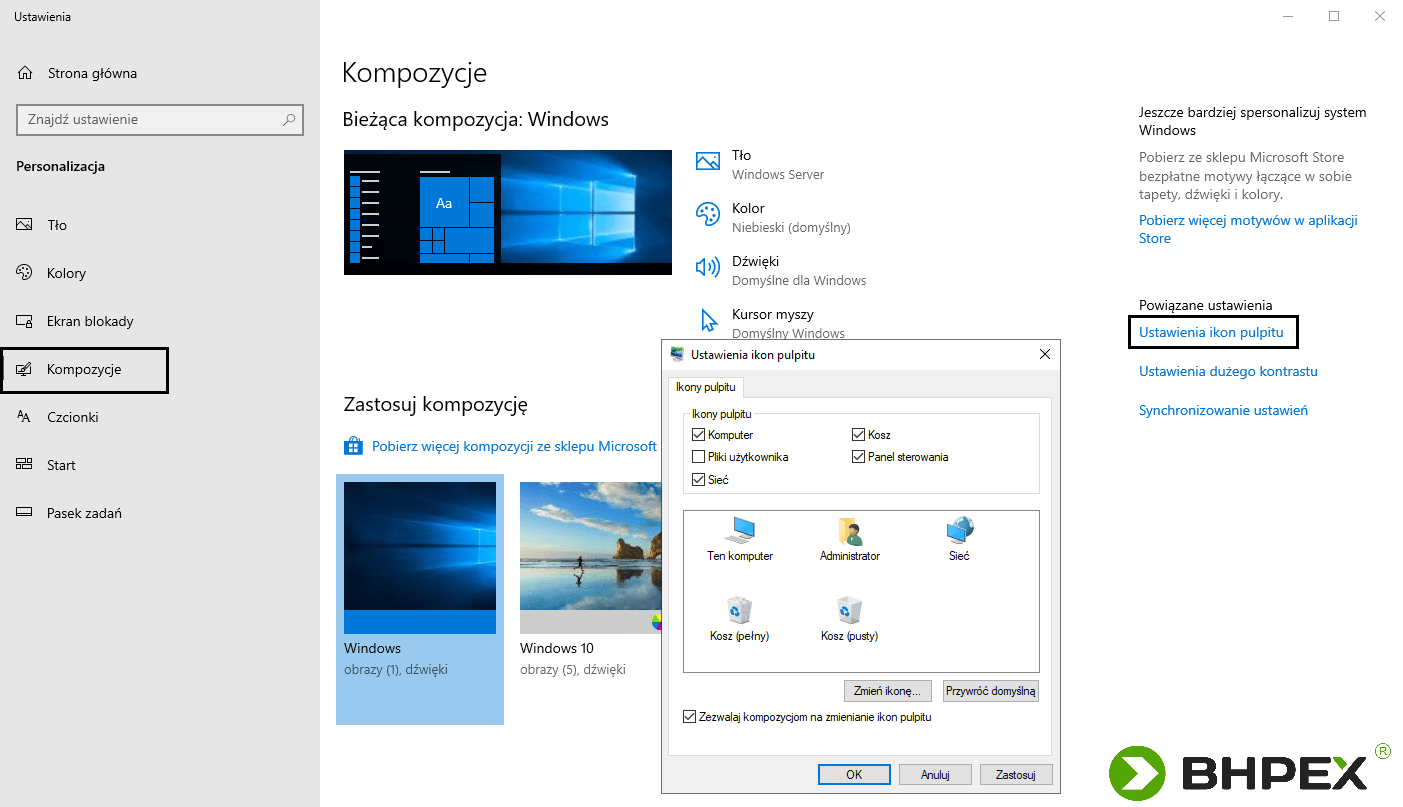This screenshot has width=1403, height=807.
Task: Click the Kompozycje icon in sidebar
Action: pos(25,369)
